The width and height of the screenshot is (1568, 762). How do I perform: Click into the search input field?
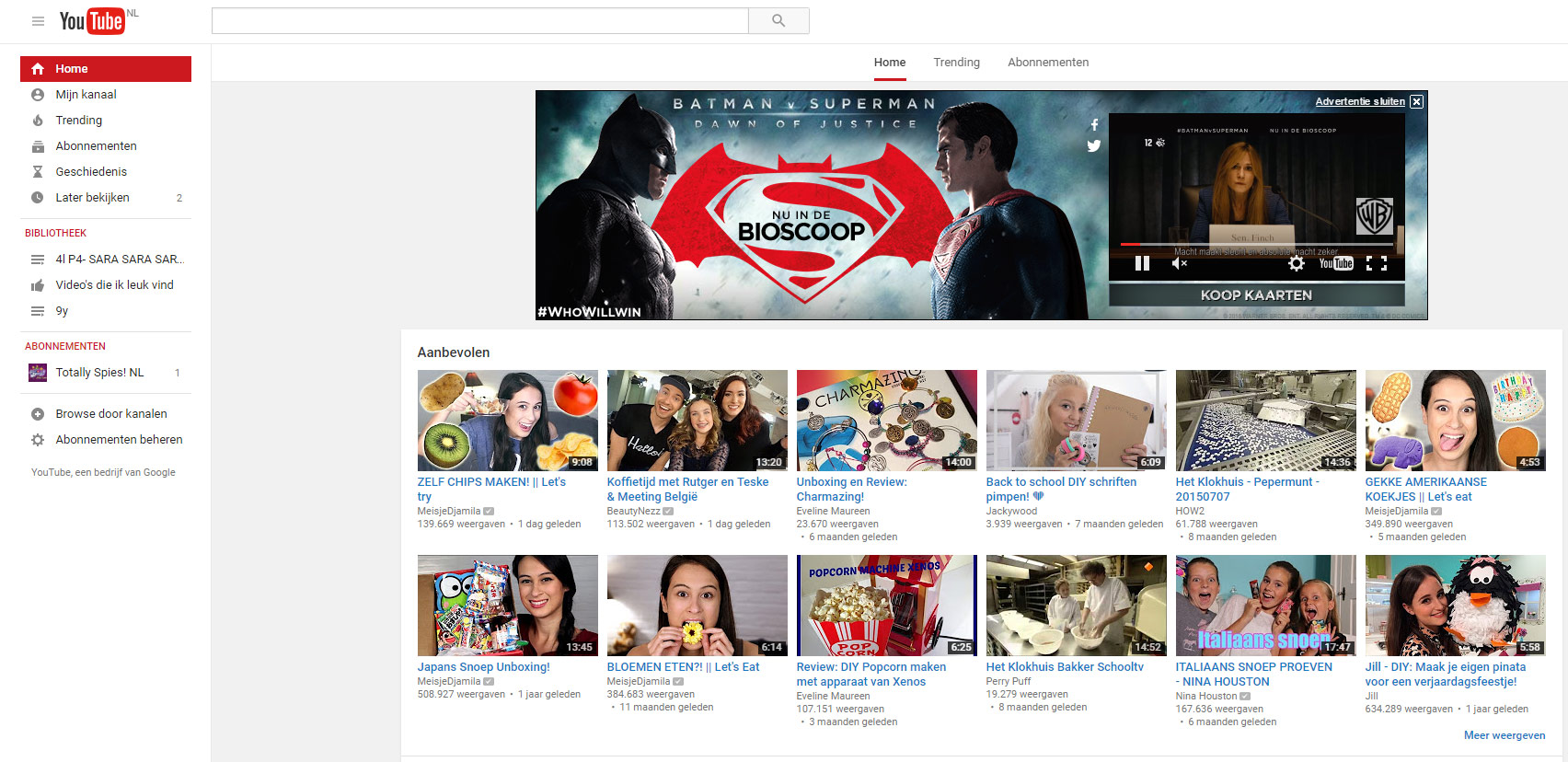point(479,21)
